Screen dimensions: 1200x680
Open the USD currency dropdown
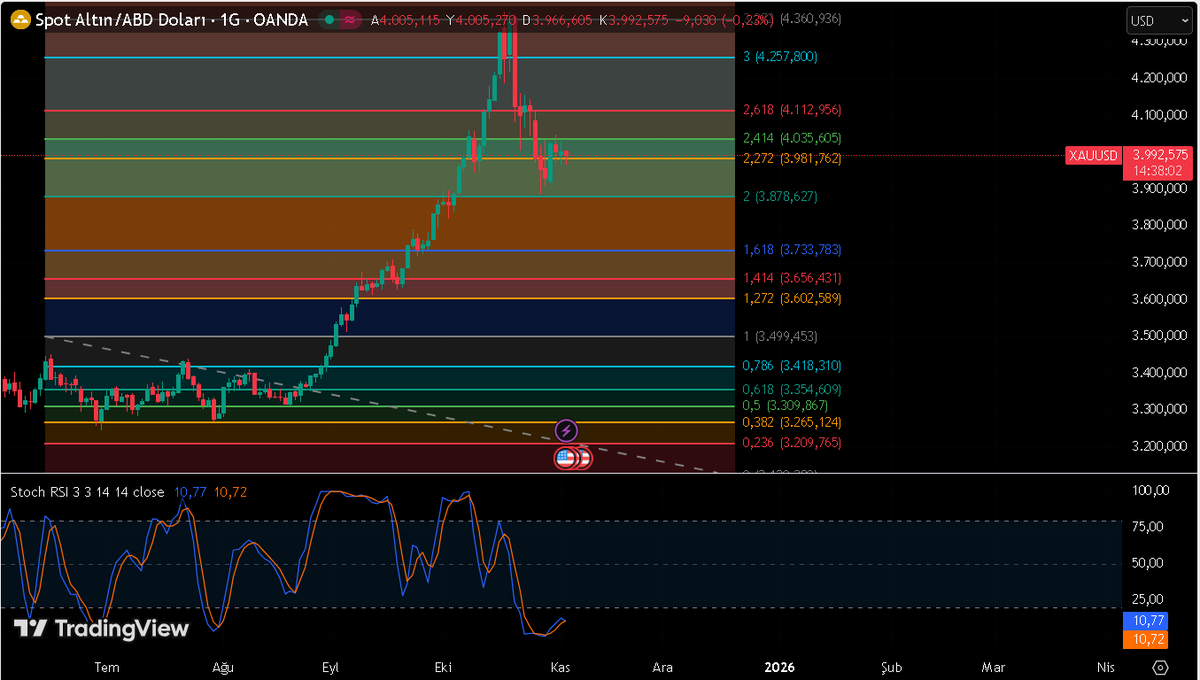(1158, 20)
